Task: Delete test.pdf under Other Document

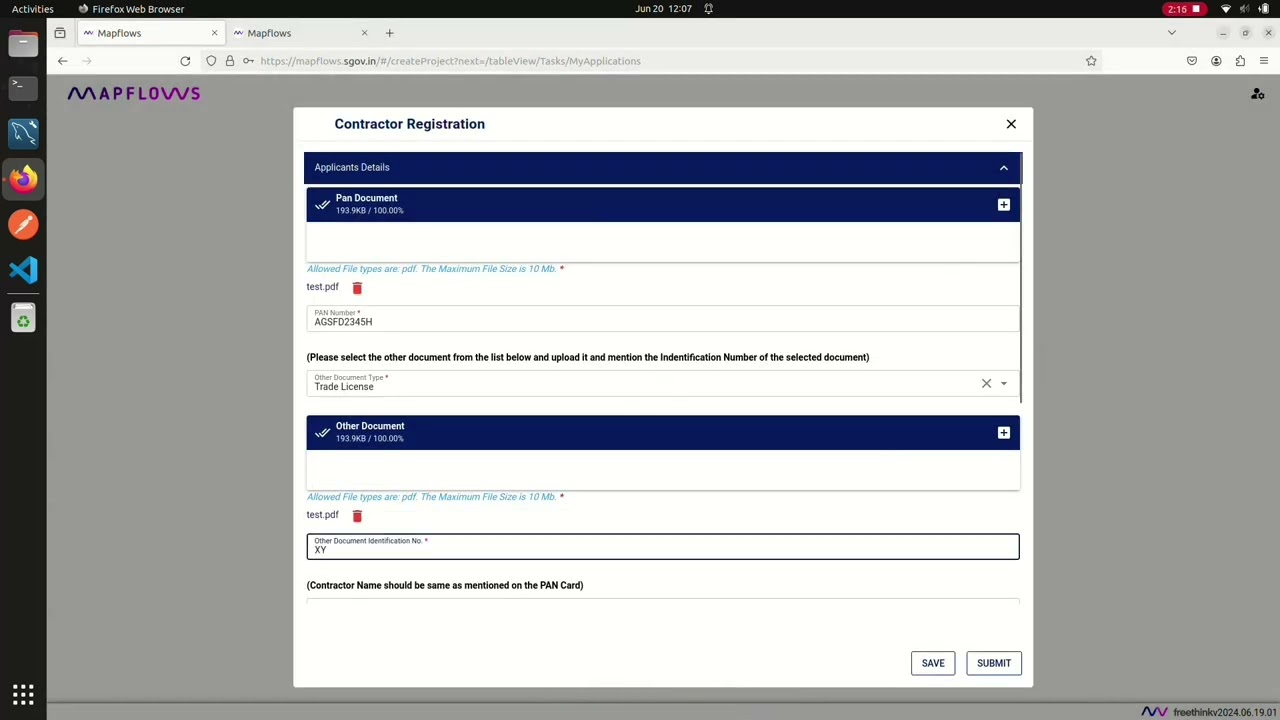Action: point(357,516)
